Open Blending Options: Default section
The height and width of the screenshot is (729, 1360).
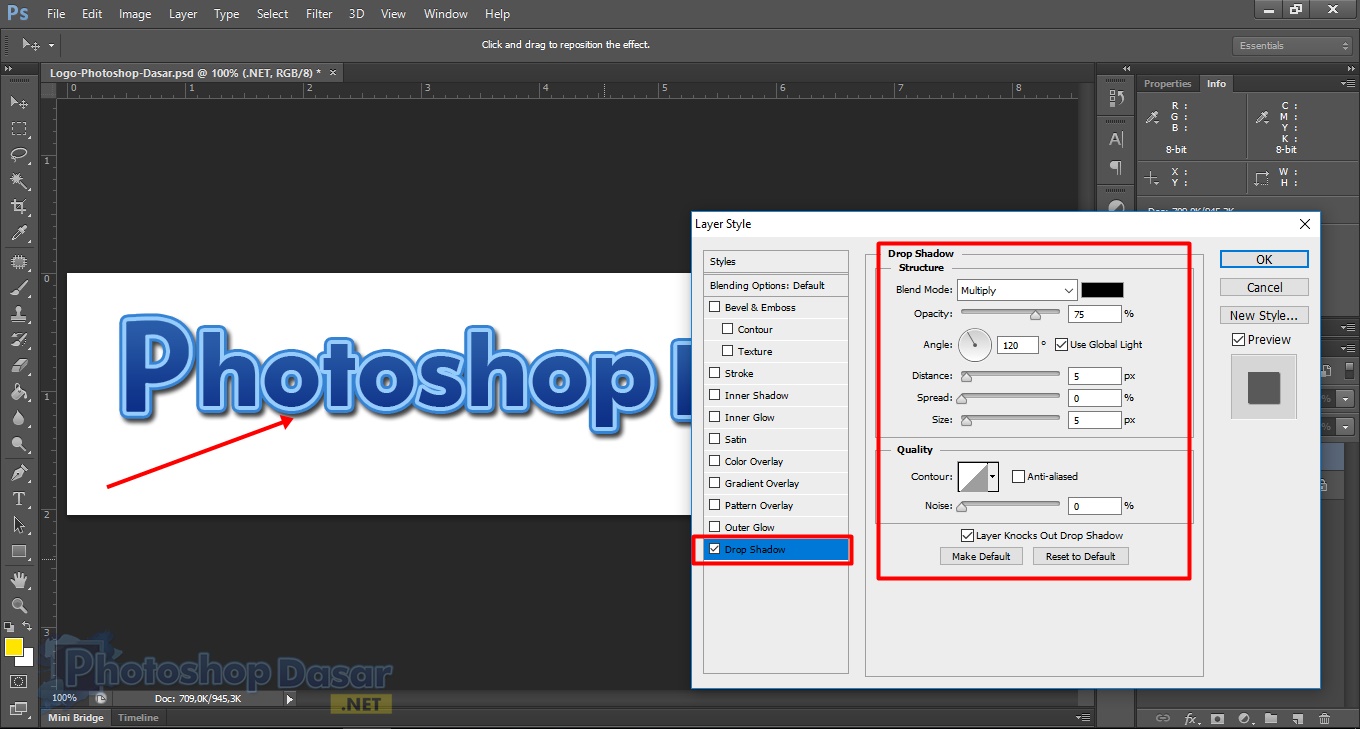point(777,285)
